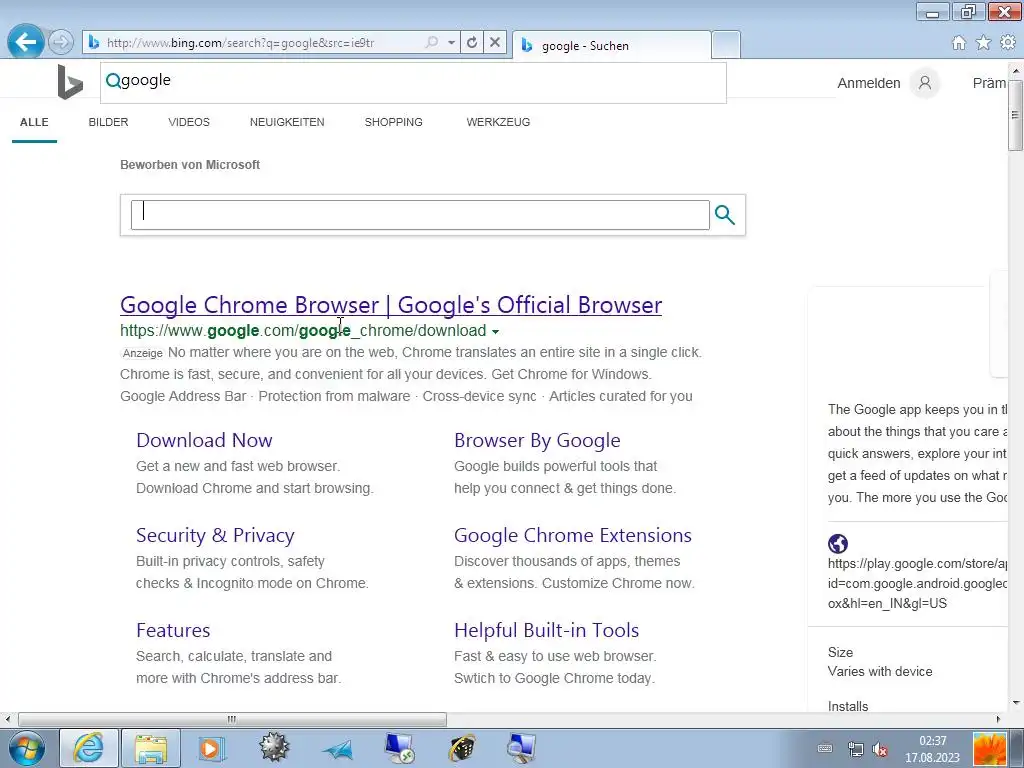Viewport: 1024px width, 768px height.
Task: Open the Helpful Built-in Tools link
Action: [x=547, y=630]
